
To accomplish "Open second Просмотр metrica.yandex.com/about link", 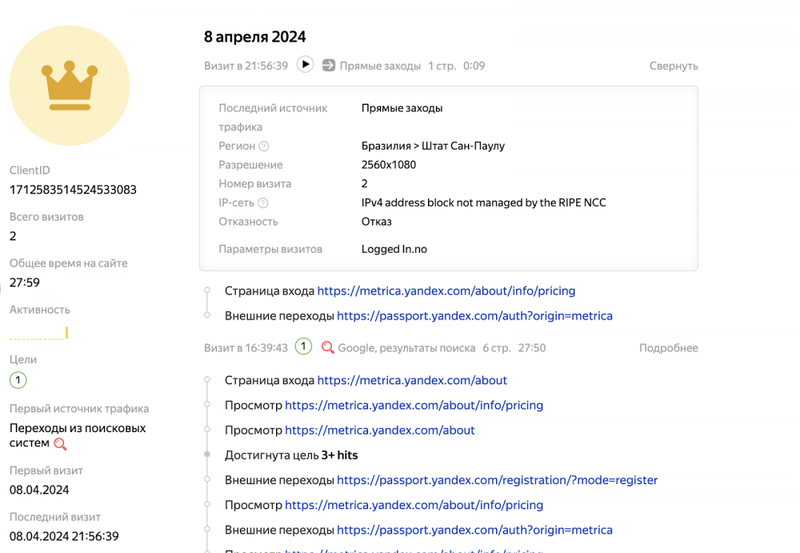I will coord(380,430).
